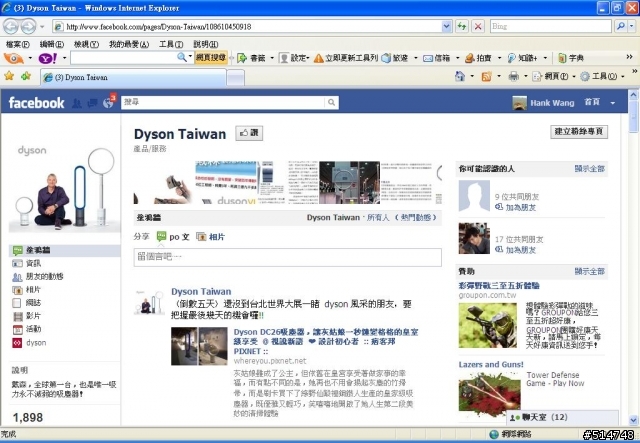This screenshot has width=640, height=443.
Task: Click the 留個言吧 post input box
Action: (287, 257)
